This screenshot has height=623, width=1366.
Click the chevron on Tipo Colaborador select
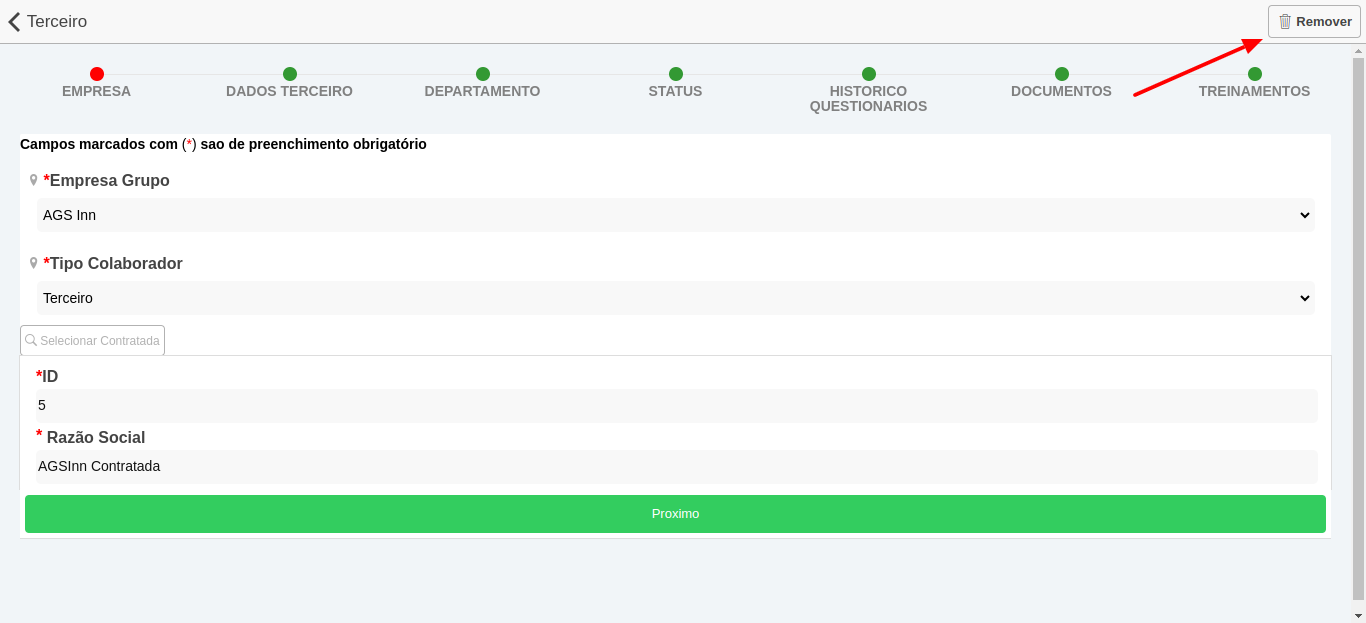tap(1303, 298)
